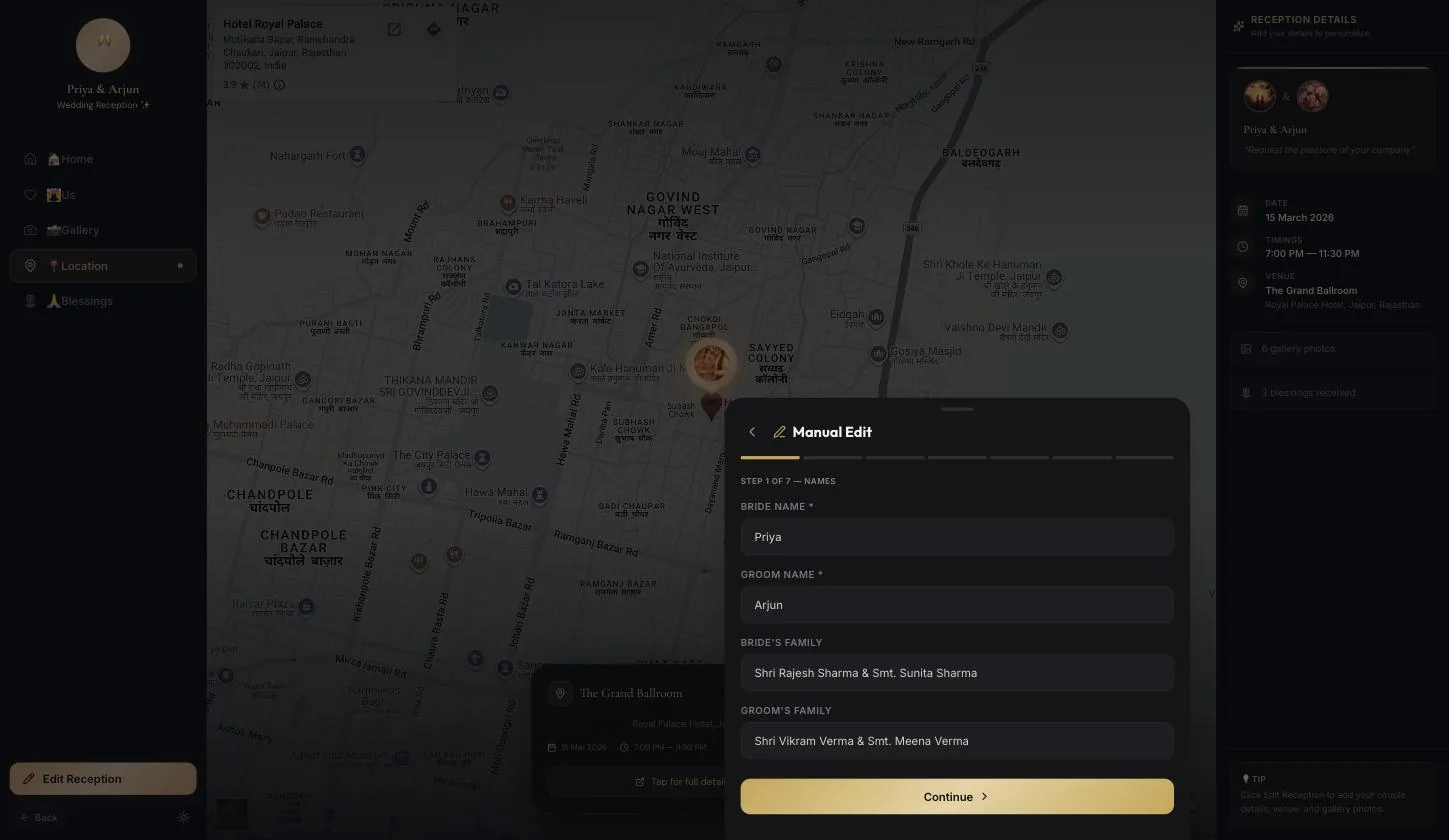Select the Nahargarh Fort map marker
1449x840 pixels.
click(x=357, y=155)
